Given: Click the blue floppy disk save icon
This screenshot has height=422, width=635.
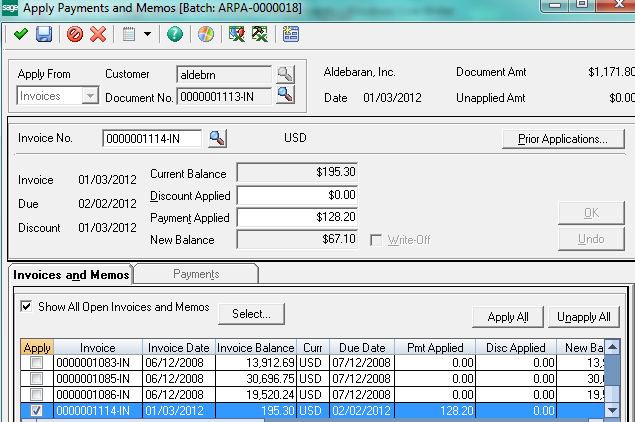Looking at the screenshot, I should pos(44,35).
